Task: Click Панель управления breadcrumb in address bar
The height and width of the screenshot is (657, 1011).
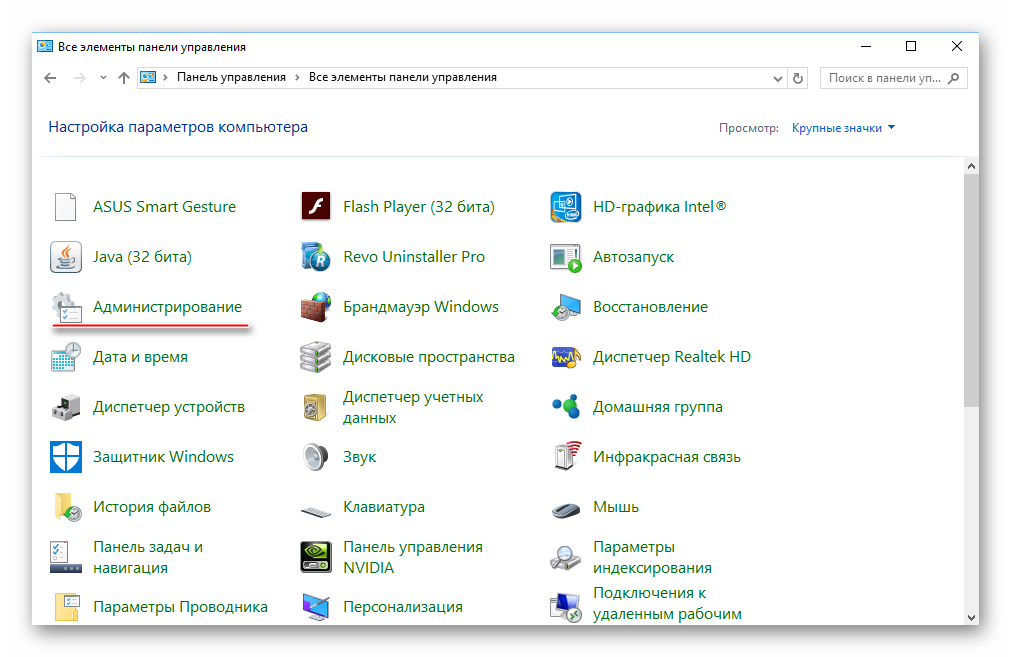Action: click(x=231, y=77)
